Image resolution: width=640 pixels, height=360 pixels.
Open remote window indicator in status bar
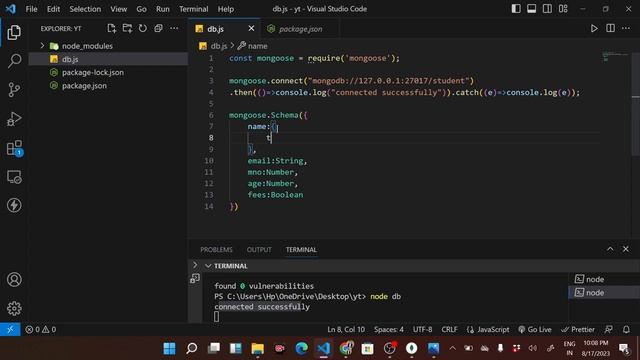(10, 329)
